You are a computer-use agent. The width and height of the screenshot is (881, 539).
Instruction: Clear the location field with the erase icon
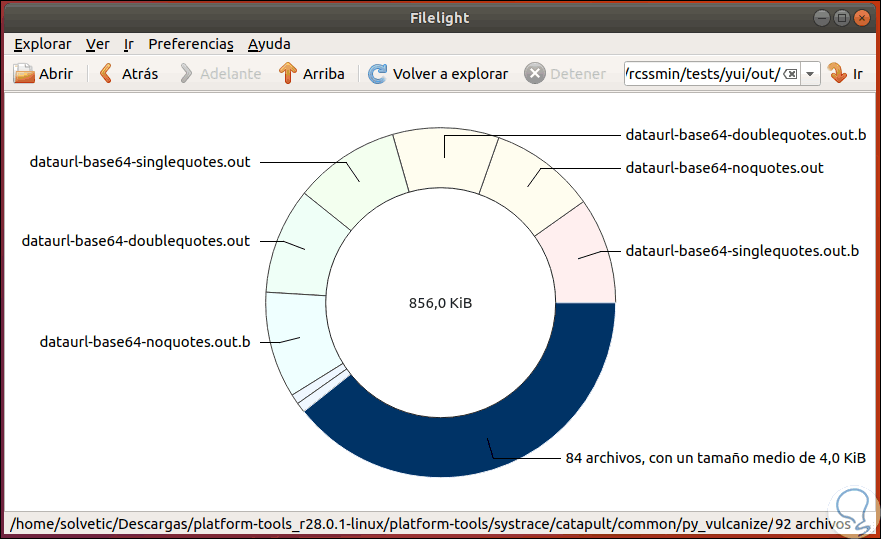click(790, 74)
